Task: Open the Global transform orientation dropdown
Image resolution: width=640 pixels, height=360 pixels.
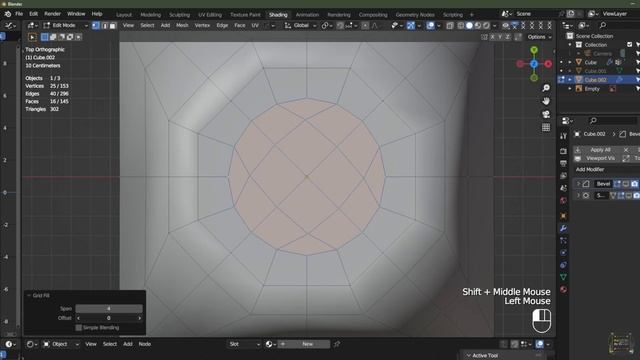Action: (300, 25)
